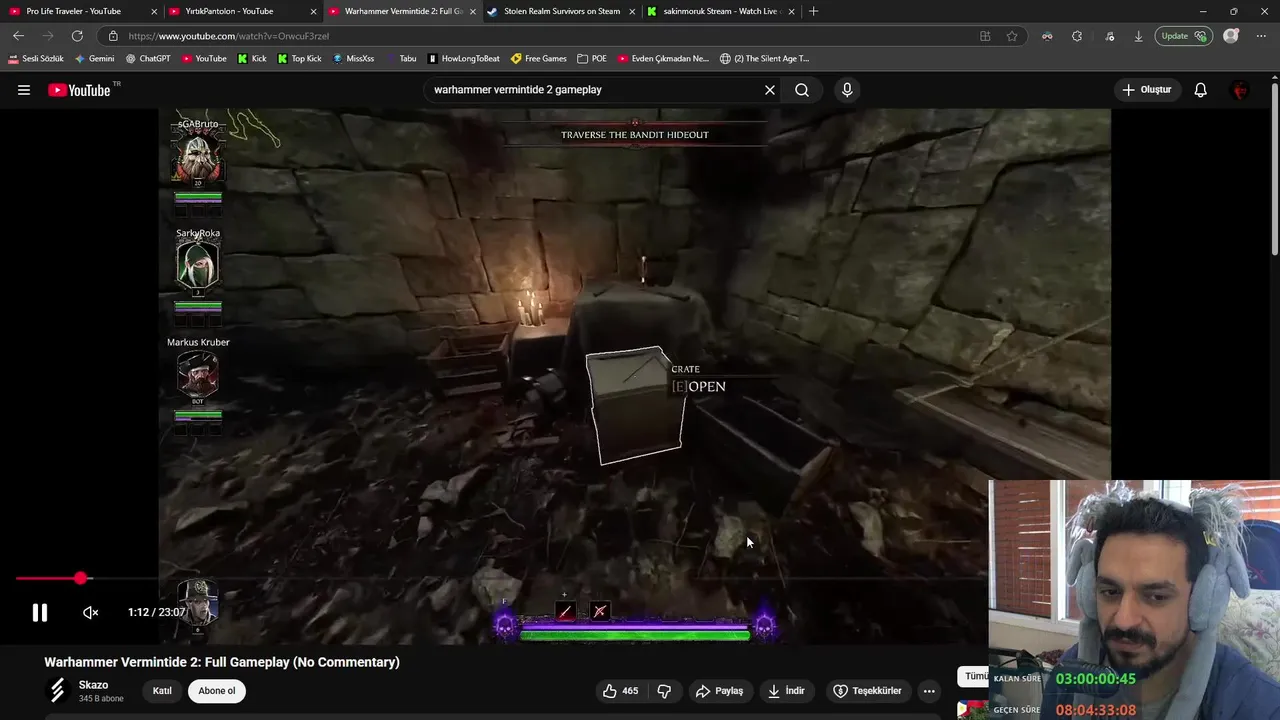Image resolution: width=1280 pixels, height=720 pixels.
Task: Open the account avatar menu
Action: click(x=1240, y=90)
